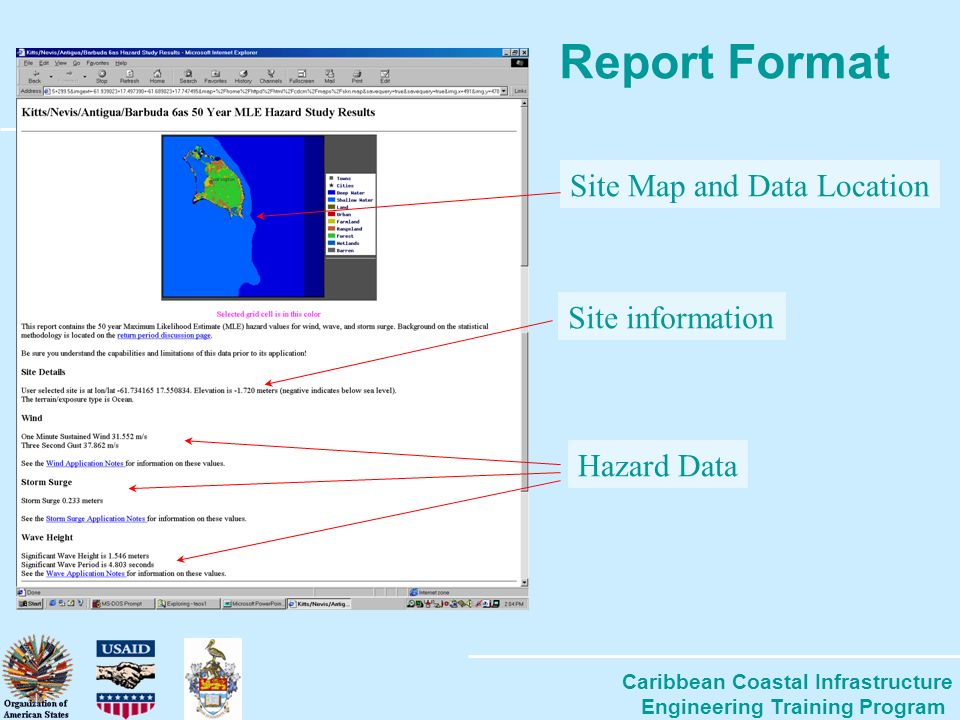Click the Internet zone status icon

414,592
